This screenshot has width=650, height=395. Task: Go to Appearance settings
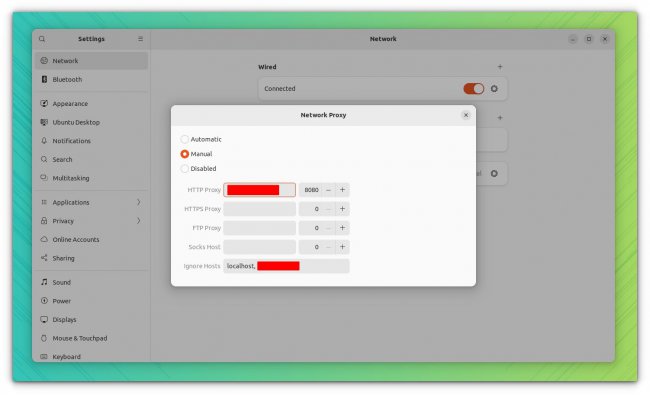[x=91, y=104]
